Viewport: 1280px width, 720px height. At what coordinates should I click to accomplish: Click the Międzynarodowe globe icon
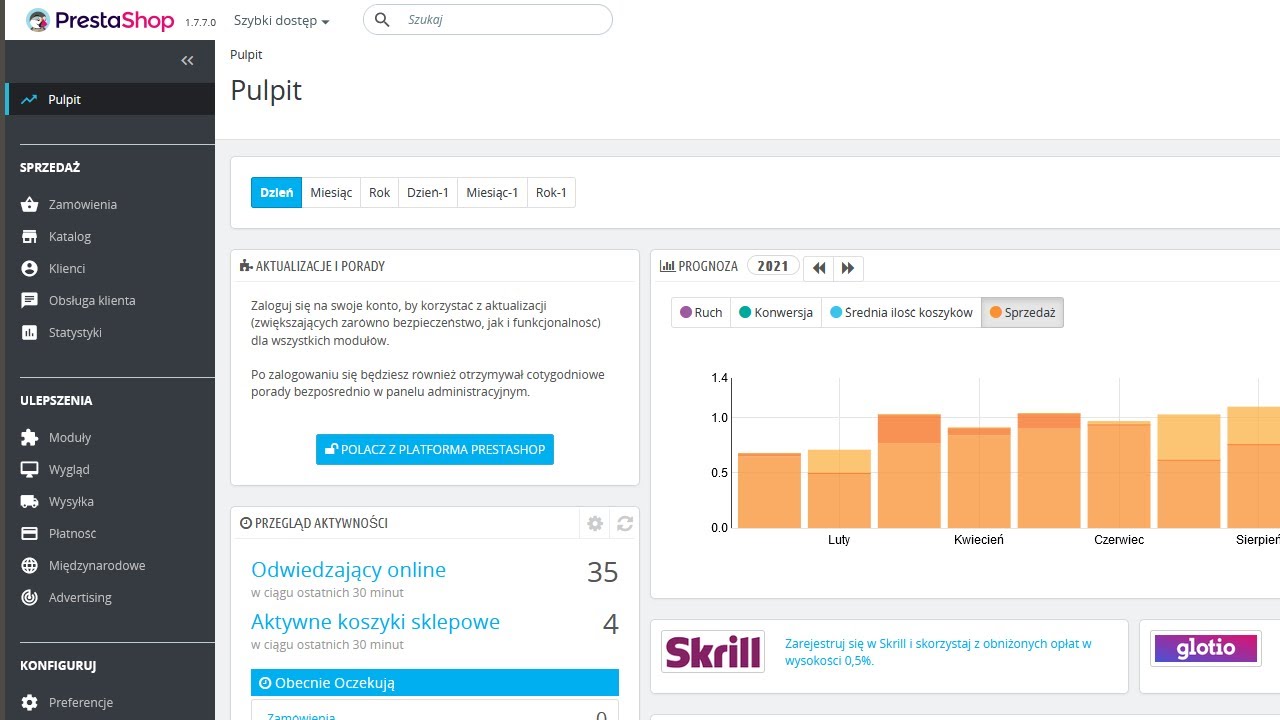29,565
